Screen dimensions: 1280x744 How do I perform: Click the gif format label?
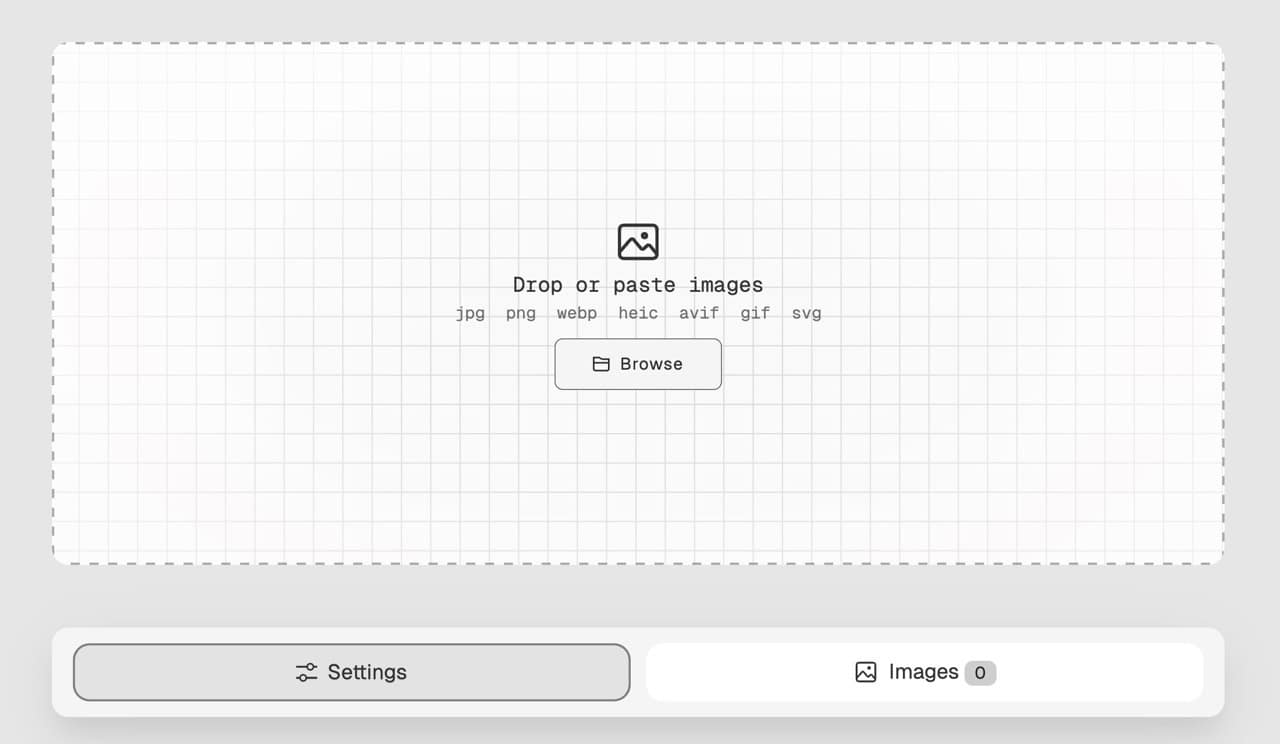pos(755,313)
